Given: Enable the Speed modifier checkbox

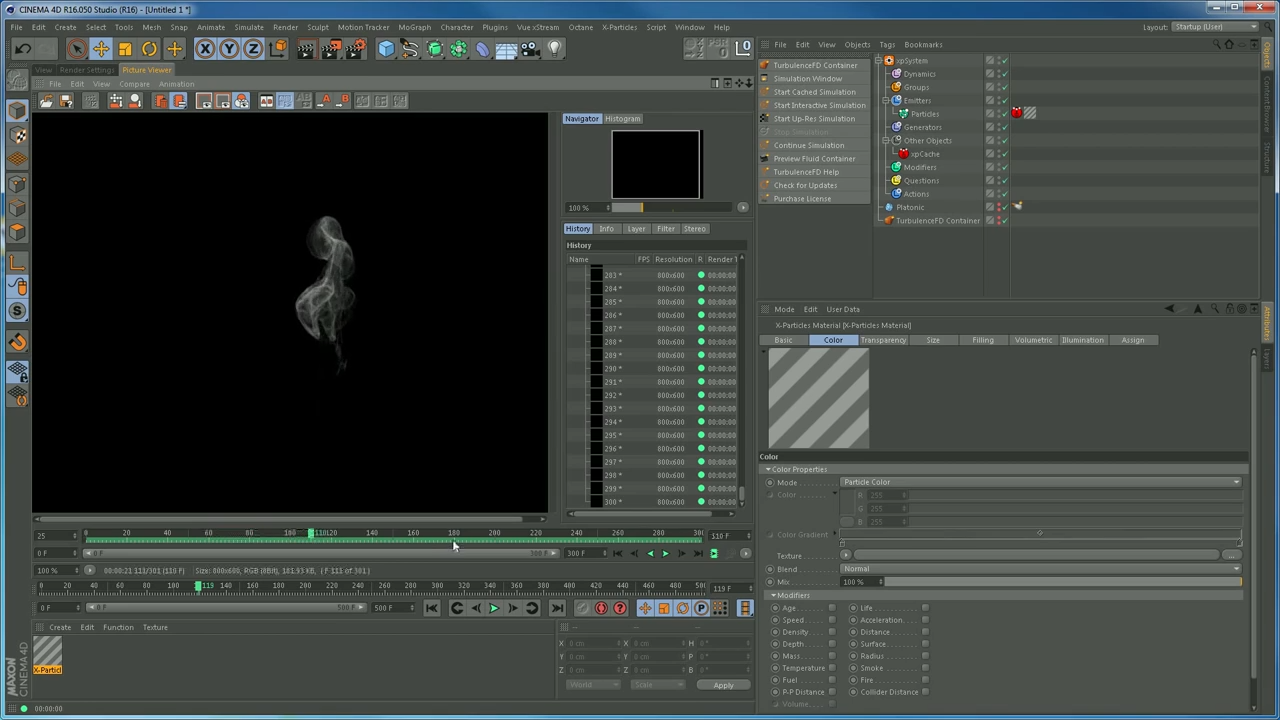Looking at the screenshot, I should pos(831,620).
